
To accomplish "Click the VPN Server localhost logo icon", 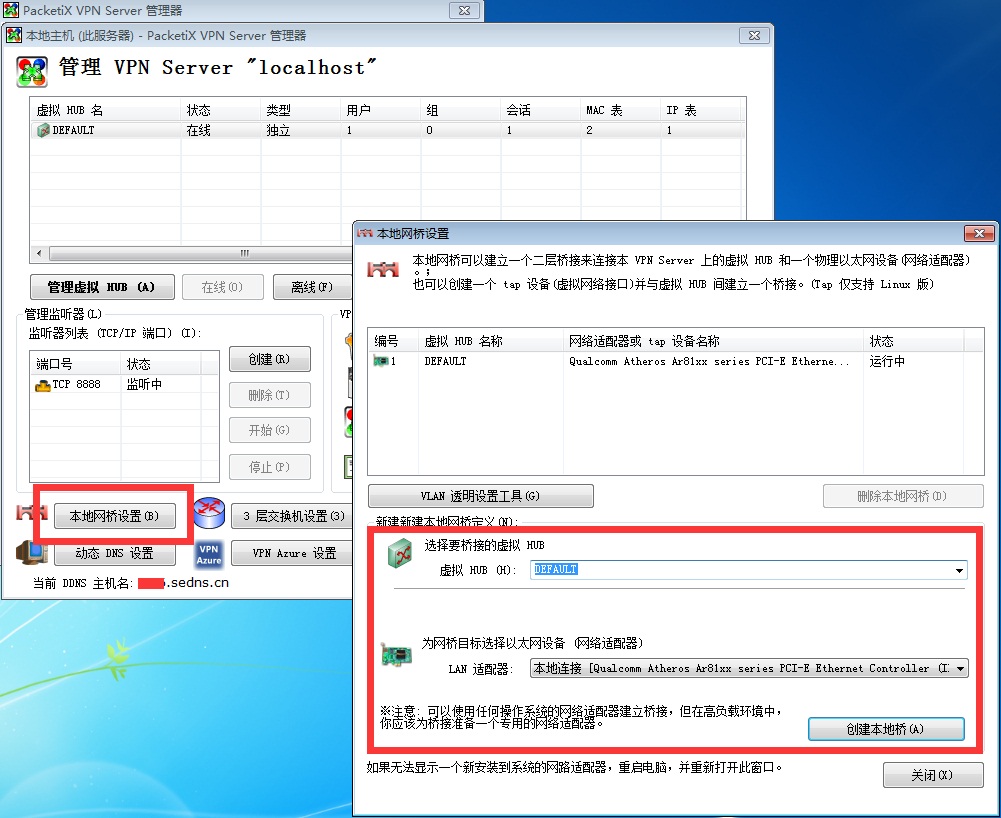I will pos(32,72).
